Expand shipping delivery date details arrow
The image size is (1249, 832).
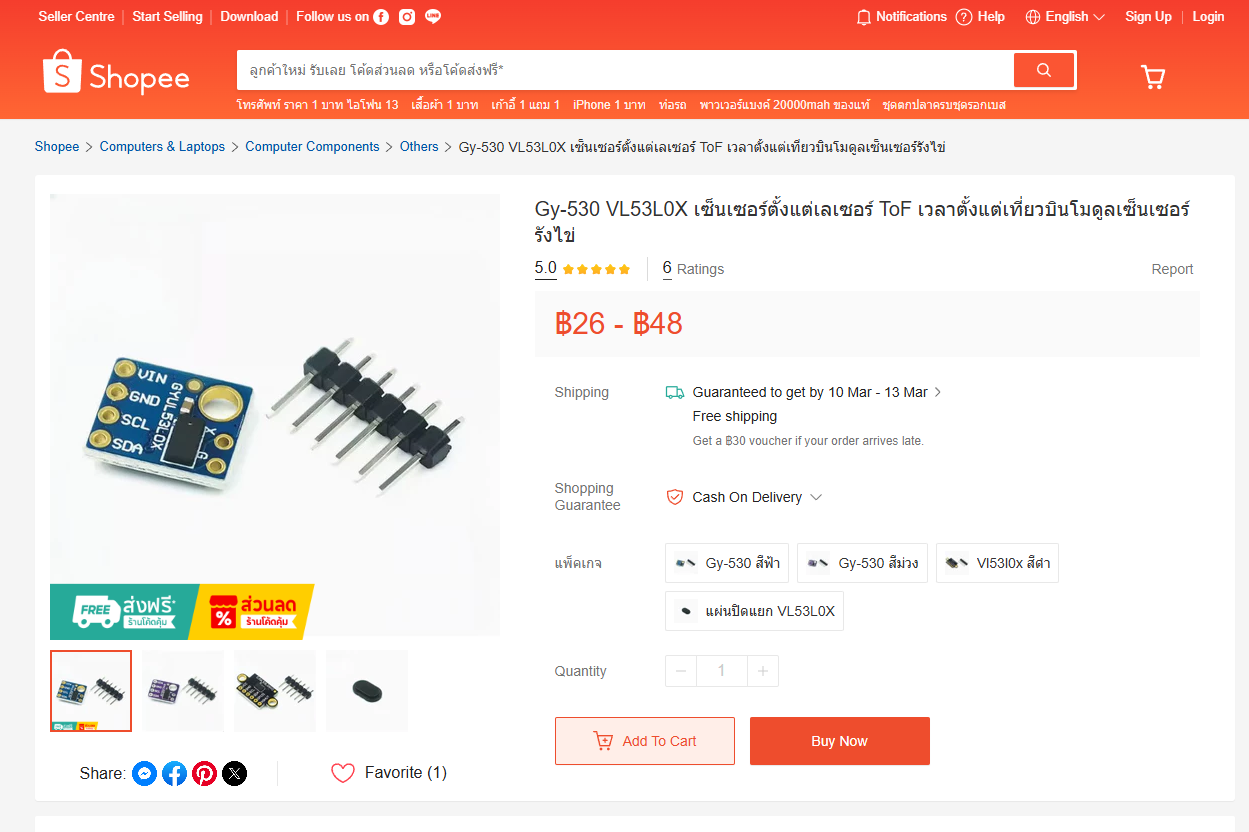(938, 392)
